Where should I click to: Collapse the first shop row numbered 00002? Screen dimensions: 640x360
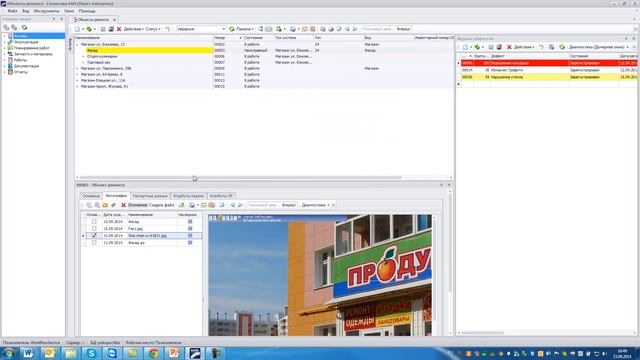pos(77,44)
